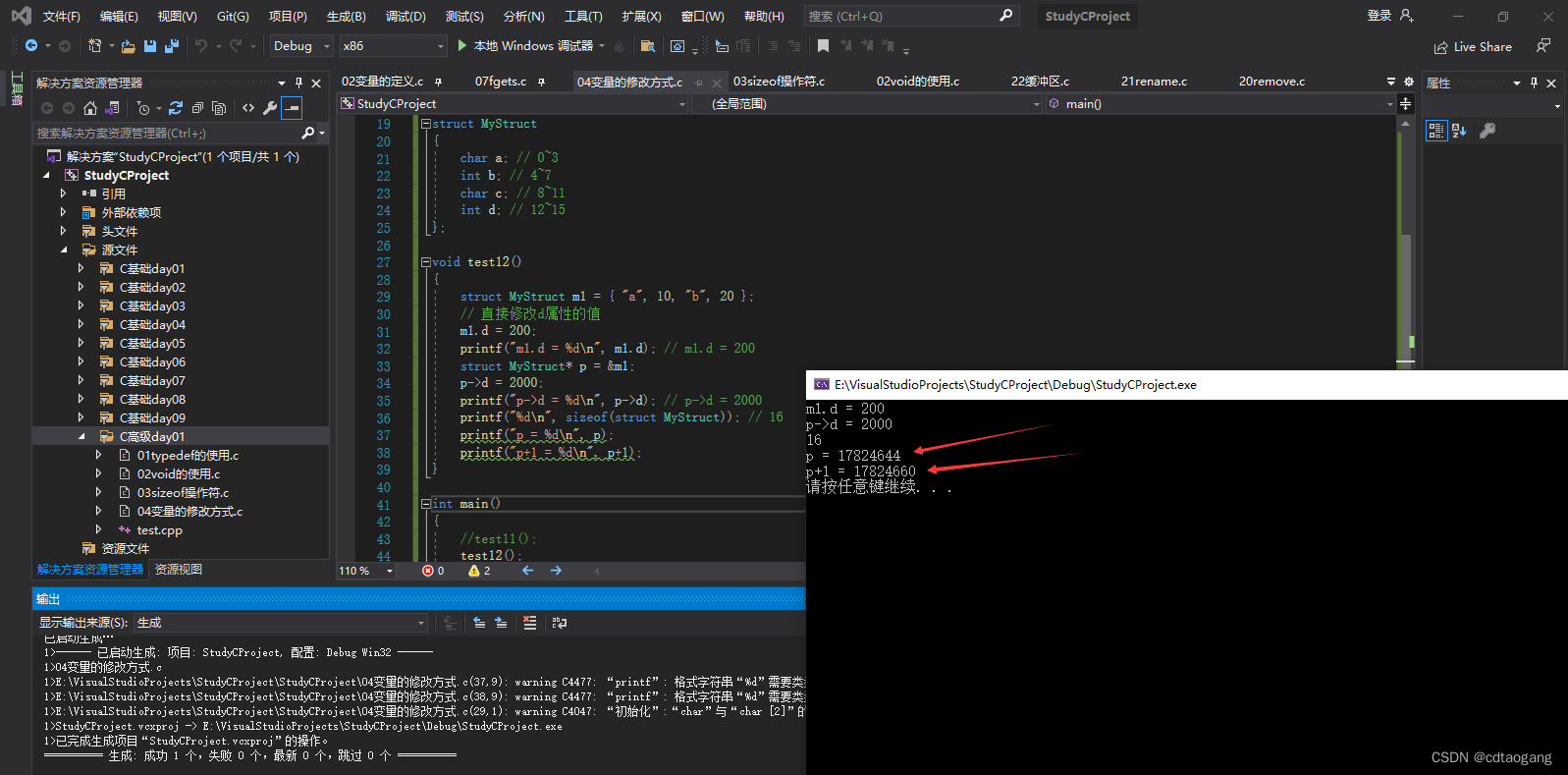Click the undo arrow icon

point(201,46)
